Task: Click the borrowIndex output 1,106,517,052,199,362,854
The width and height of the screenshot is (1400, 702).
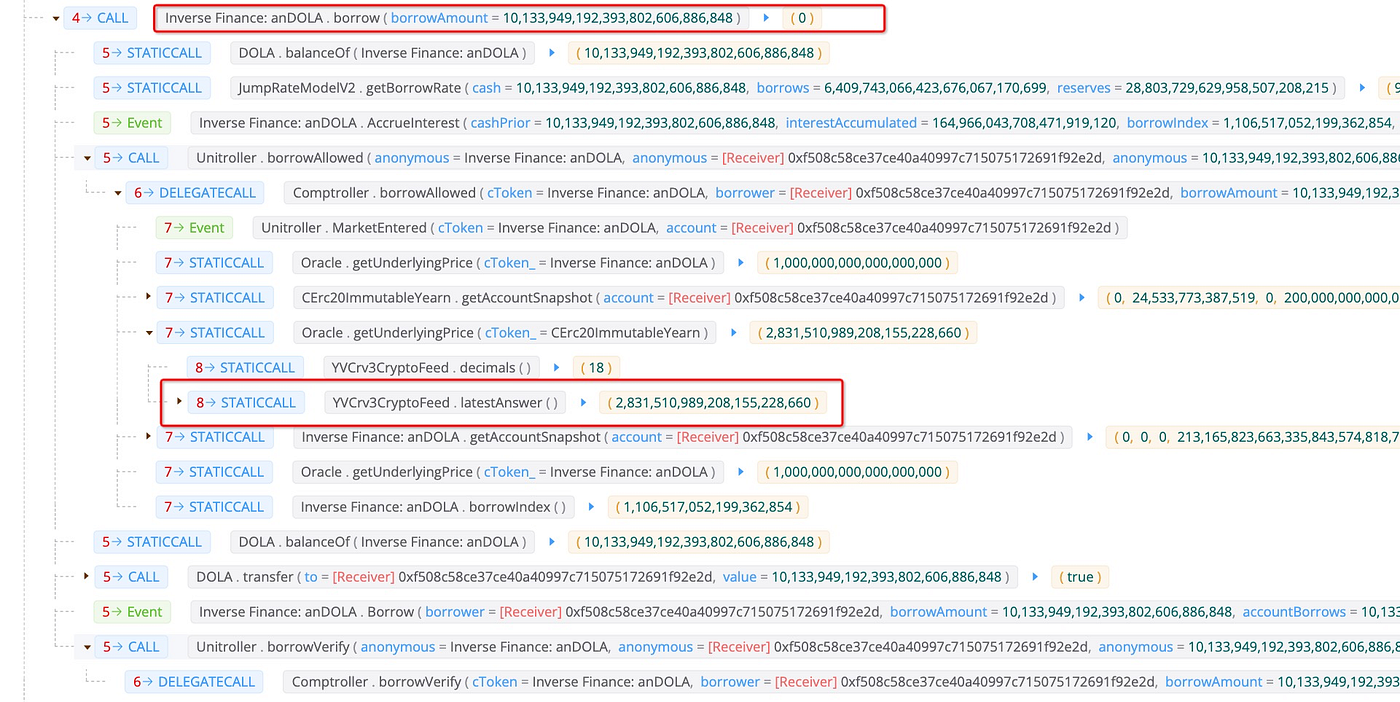Action: pos(707,507)
